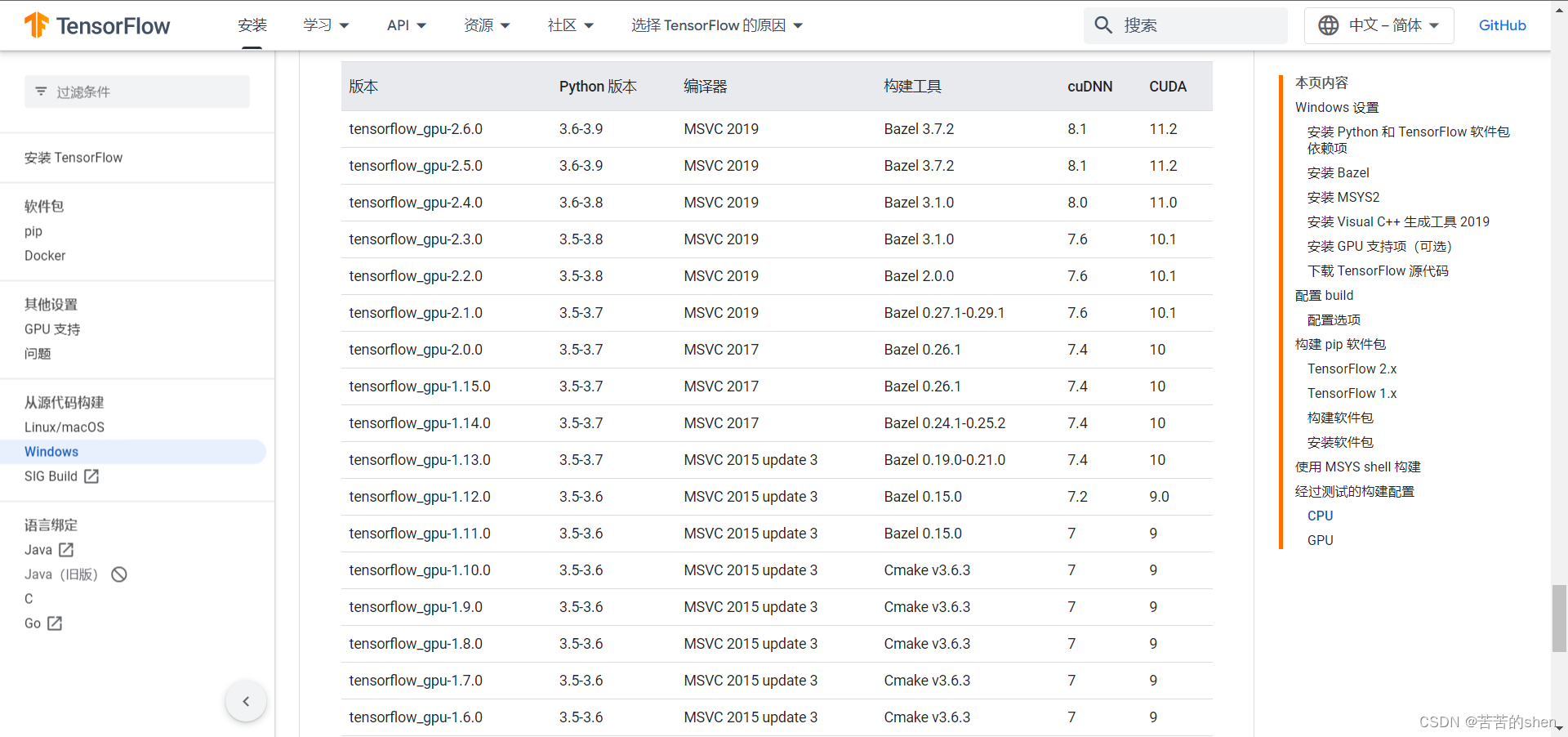Viewport: 1568px width, 737px height.
Task: Click the TensorFlow logo
Action: point(97,25)
